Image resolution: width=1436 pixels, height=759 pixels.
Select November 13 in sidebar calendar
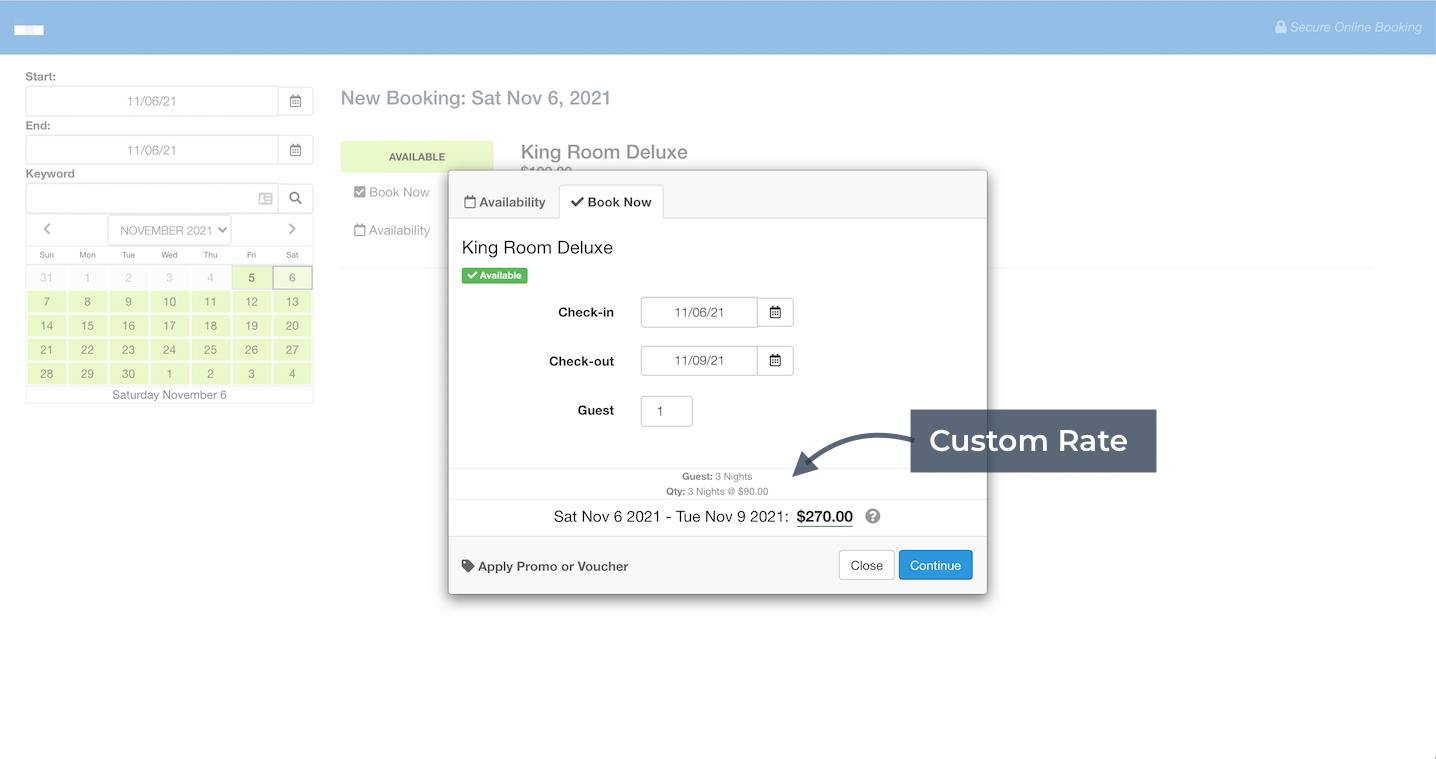pyautogui.click(x=292, y=302)
